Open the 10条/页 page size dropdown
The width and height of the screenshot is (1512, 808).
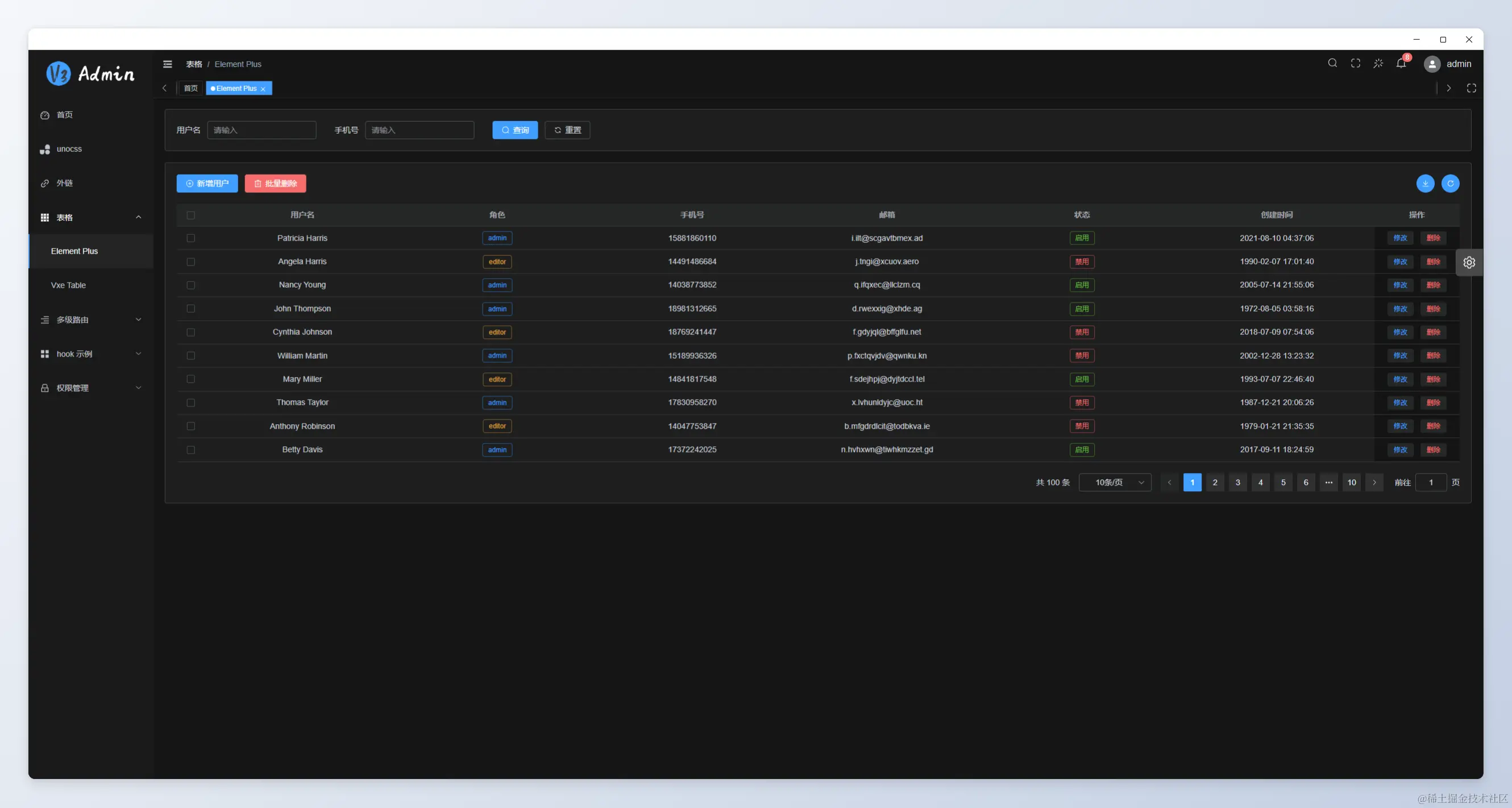[1115, 482]
